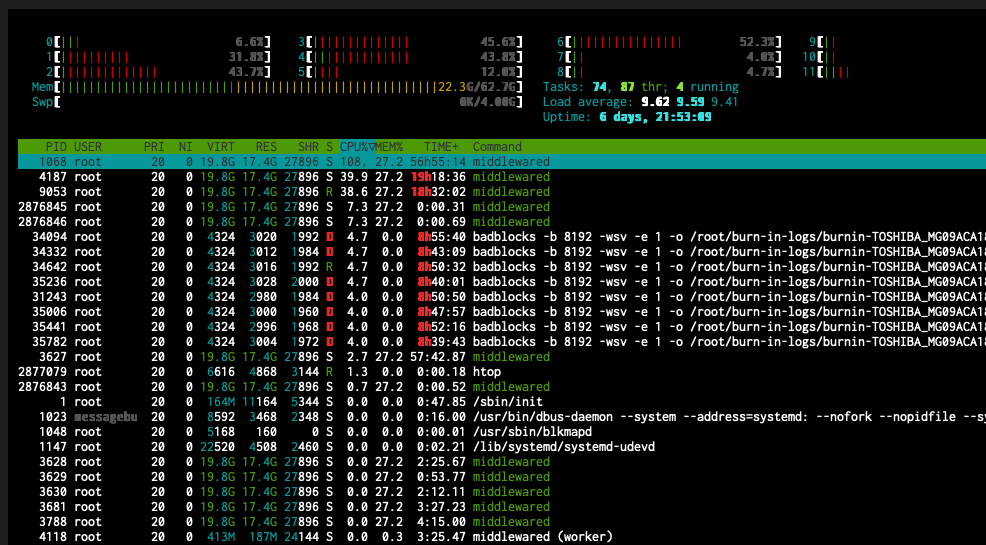Sort by the TIME+ column header
This screenshot has width=986, height=545.
(441, 146)
